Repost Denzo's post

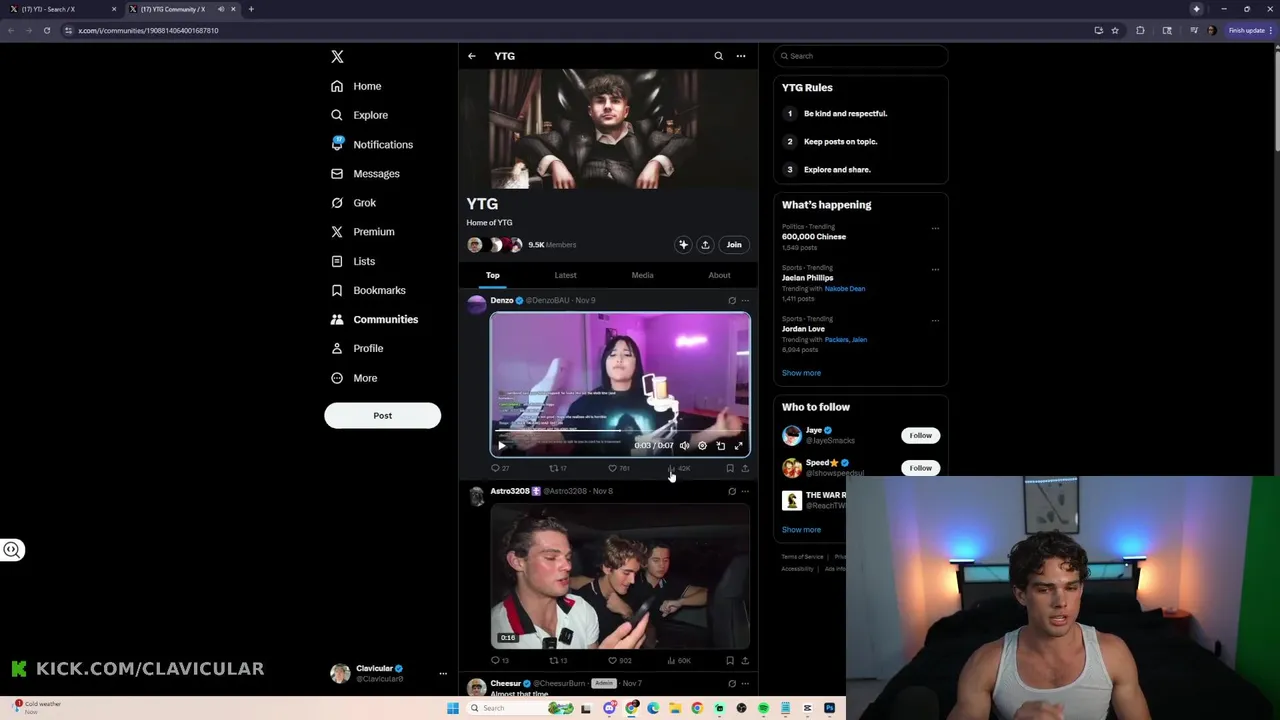[x=558, y=468]
